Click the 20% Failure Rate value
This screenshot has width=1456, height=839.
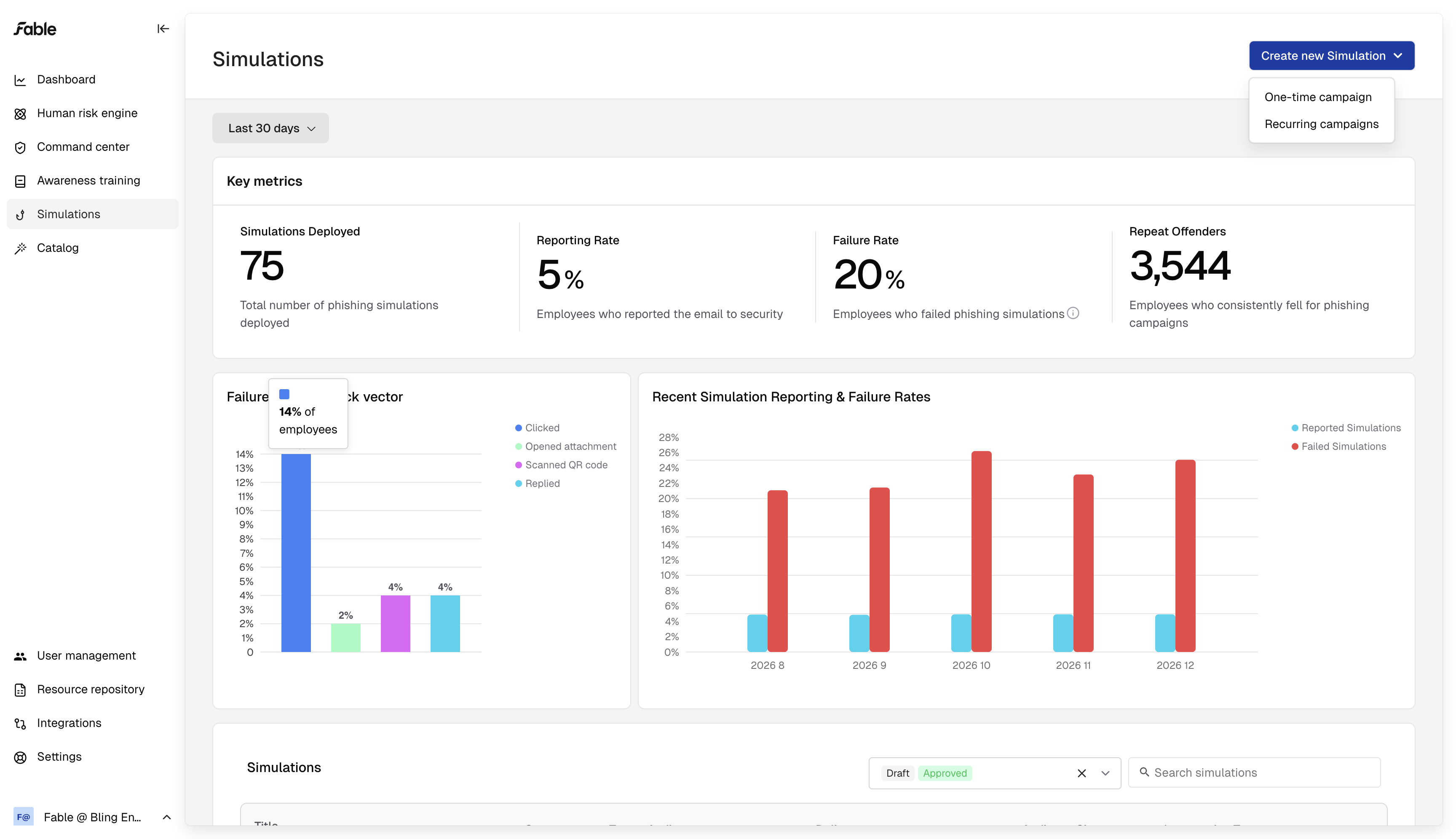coord(869,275)
